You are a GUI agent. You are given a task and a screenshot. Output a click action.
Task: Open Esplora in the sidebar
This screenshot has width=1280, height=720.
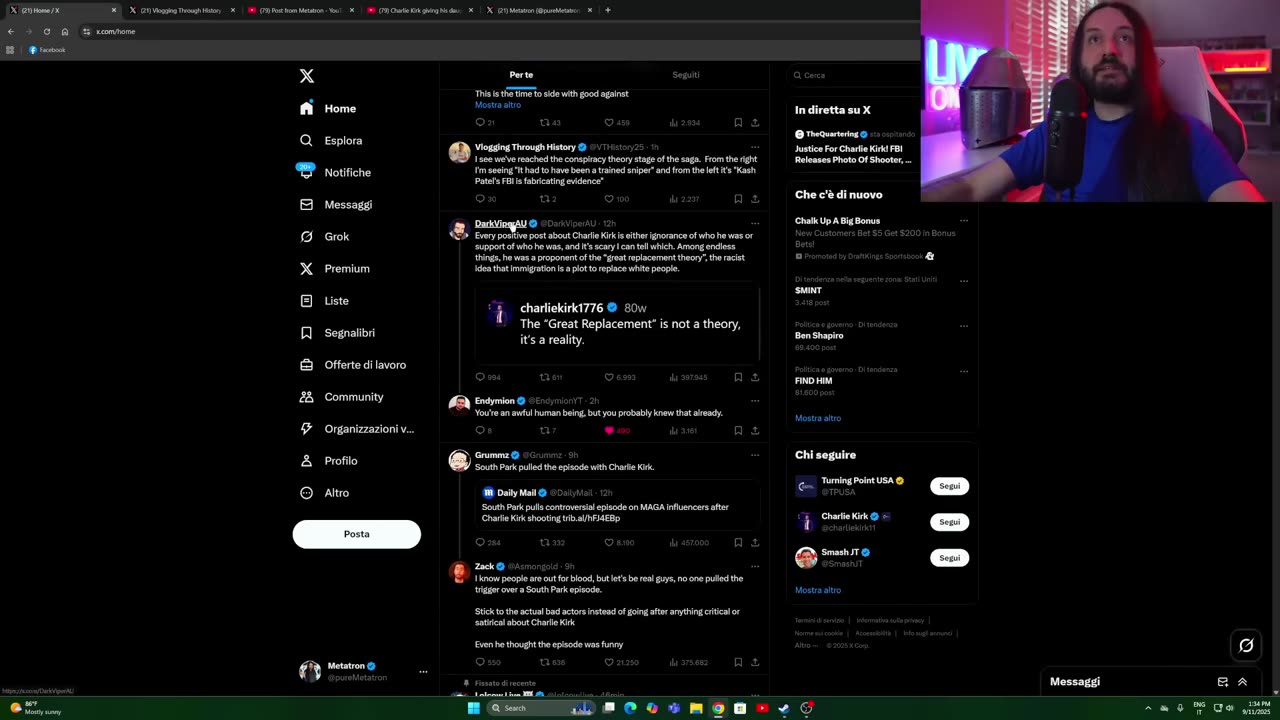point(331,140)
